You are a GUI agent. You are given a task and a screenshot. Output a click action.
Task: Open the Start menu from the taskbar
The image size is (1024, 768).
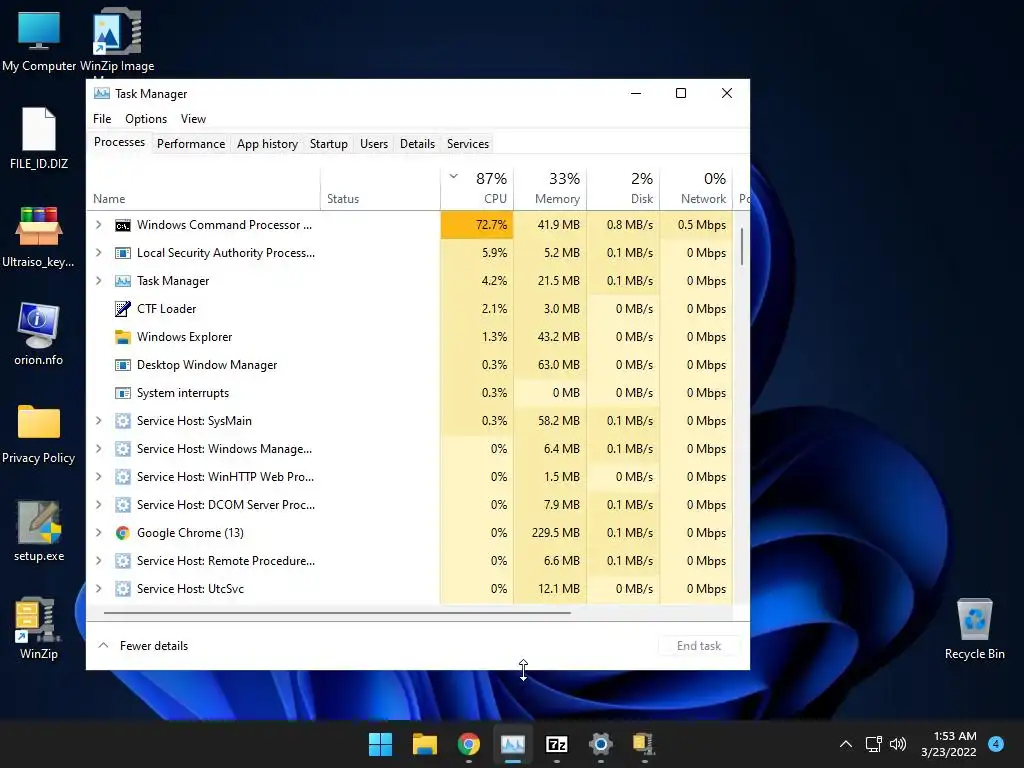click(x=380, y=744)
